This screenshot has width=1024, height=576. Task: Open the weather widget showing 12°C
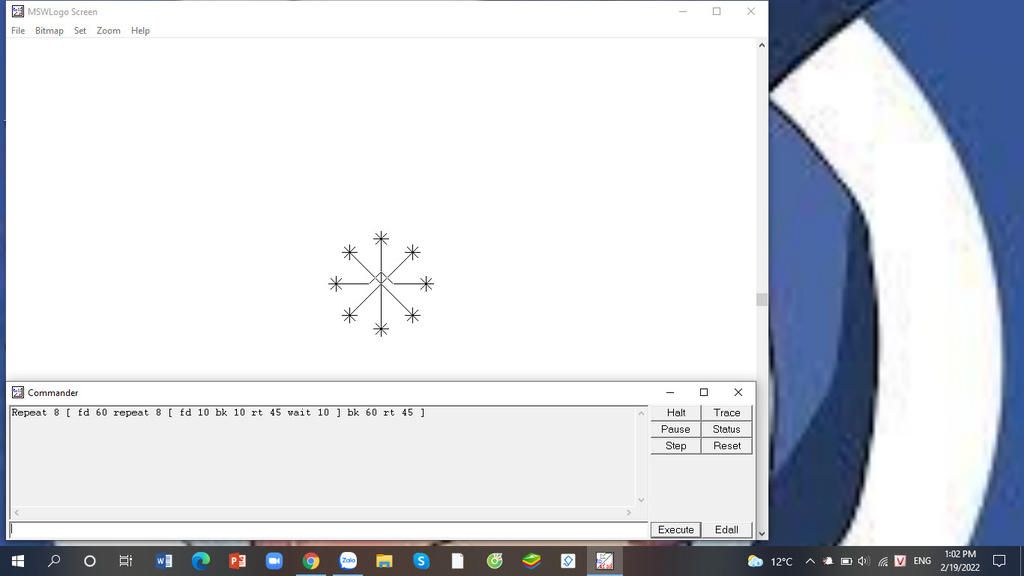tap(771, 562)
